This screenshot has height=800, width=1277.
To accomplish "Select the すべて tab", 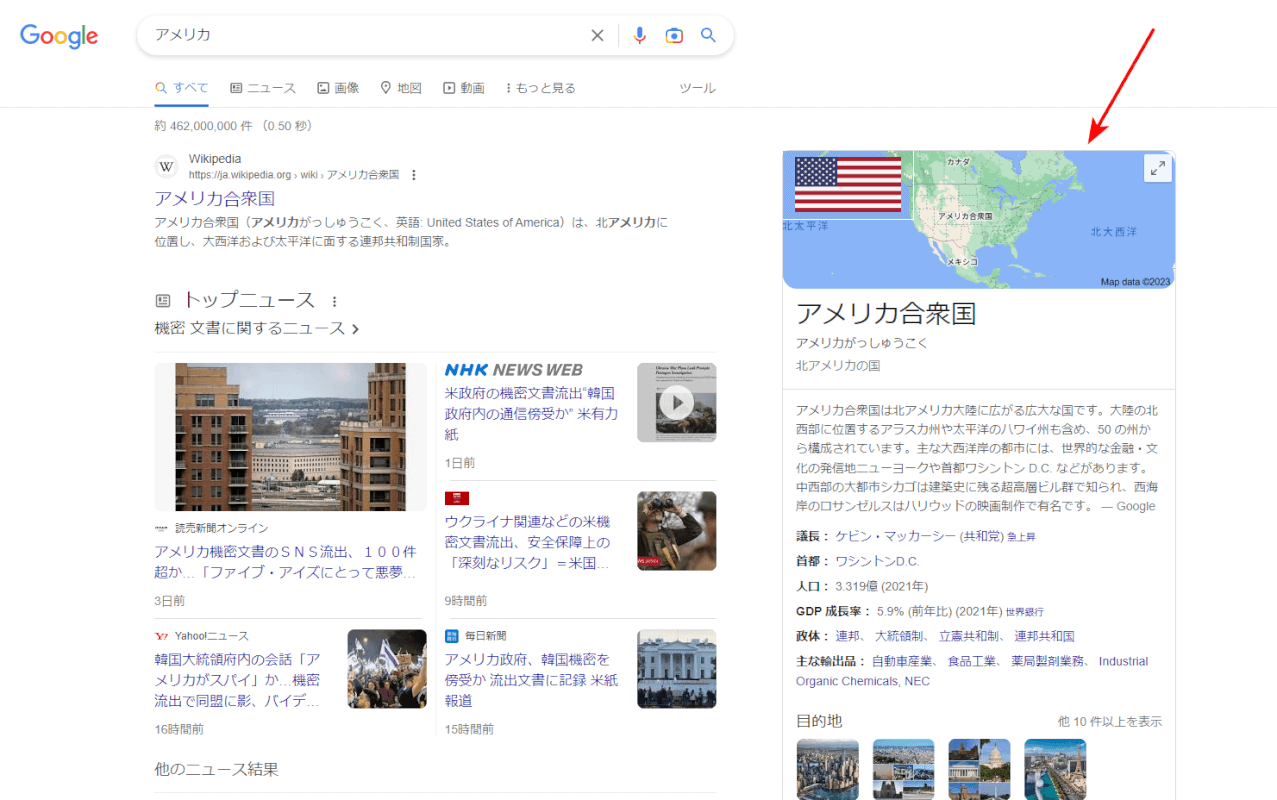I will 181,88.
